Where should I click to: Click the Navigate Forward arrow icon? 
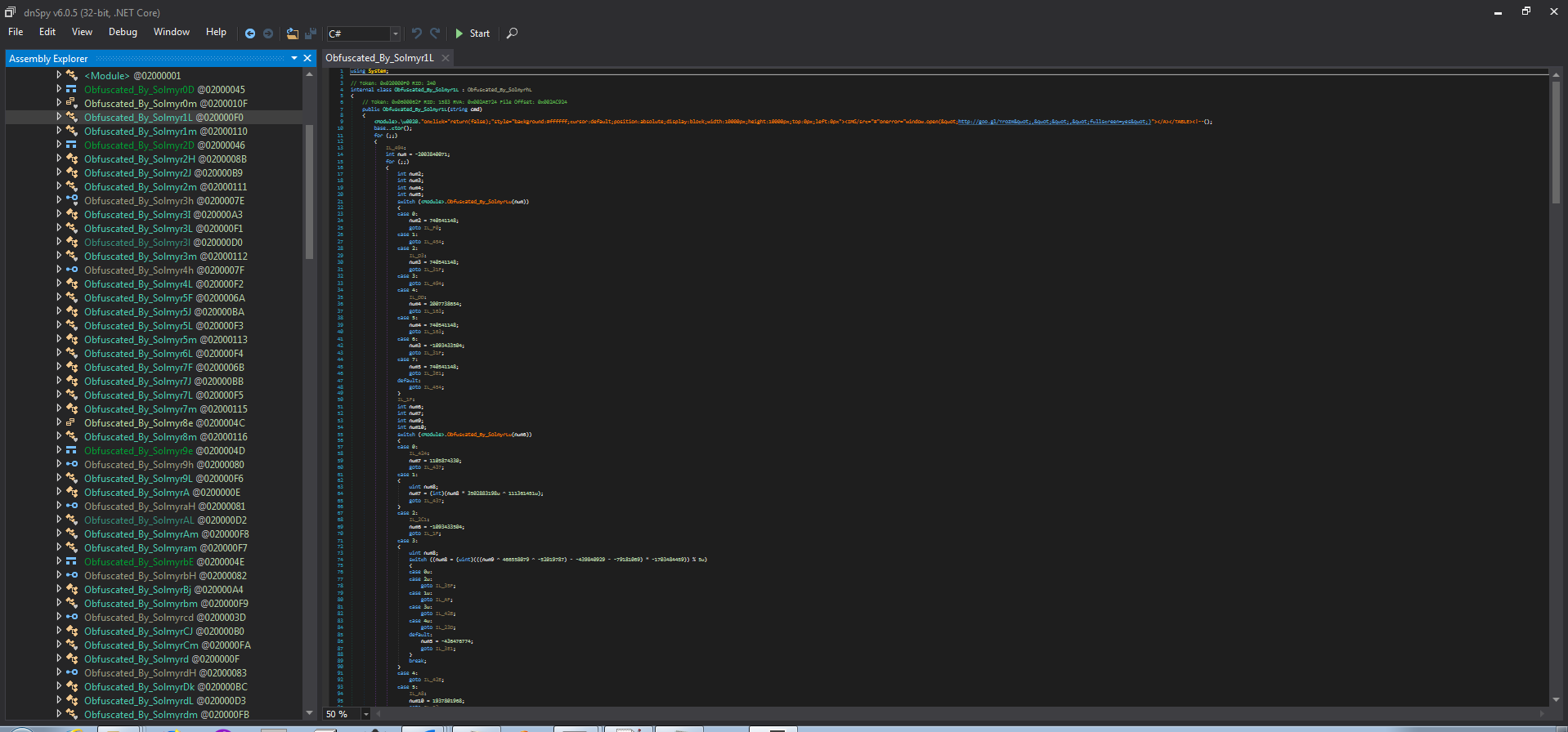tap(267, 33)
